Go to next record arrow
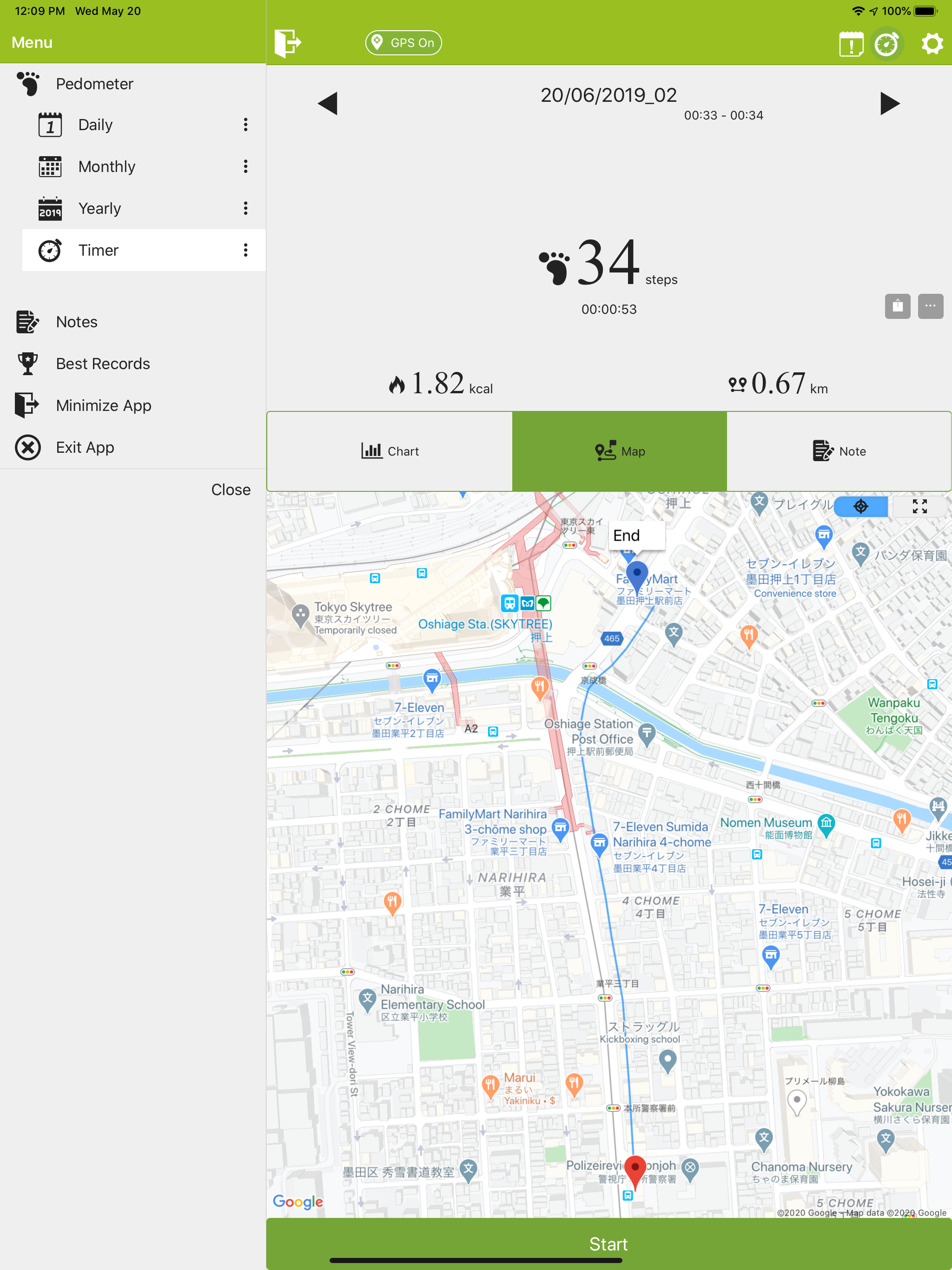Screen dimensions: 952x1270 (889, 104)
